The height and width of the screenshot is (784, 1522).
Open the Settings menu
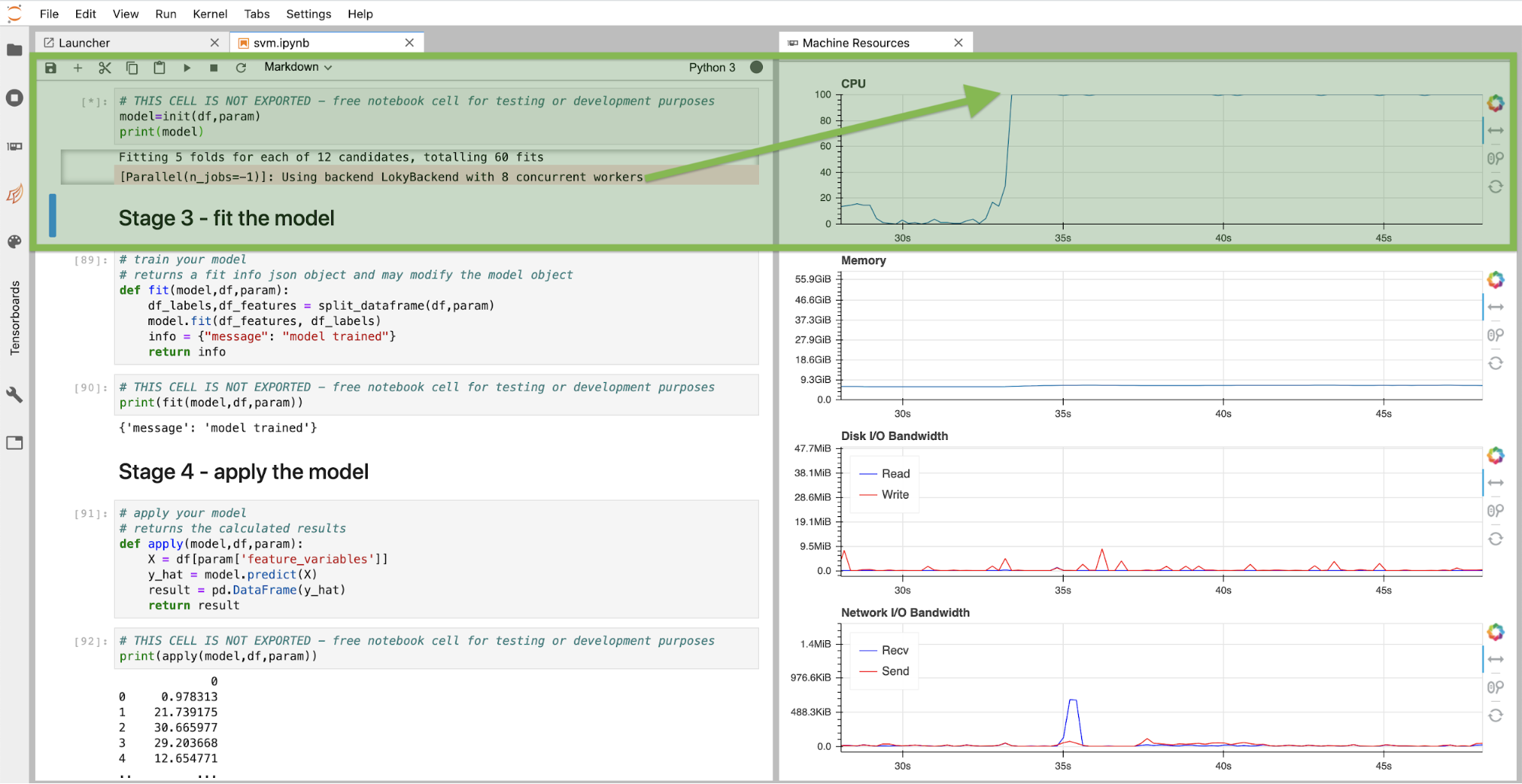point(308,14)
